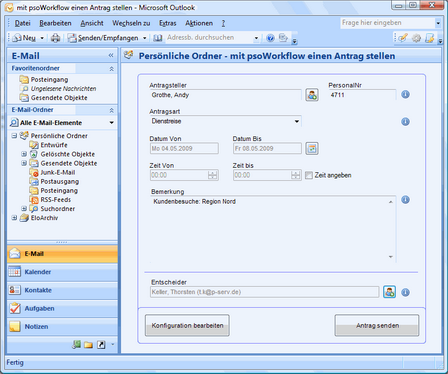Click the Konfiguration bearbeiten button
The height and width of the screenshot is (374, 448).
187,325
